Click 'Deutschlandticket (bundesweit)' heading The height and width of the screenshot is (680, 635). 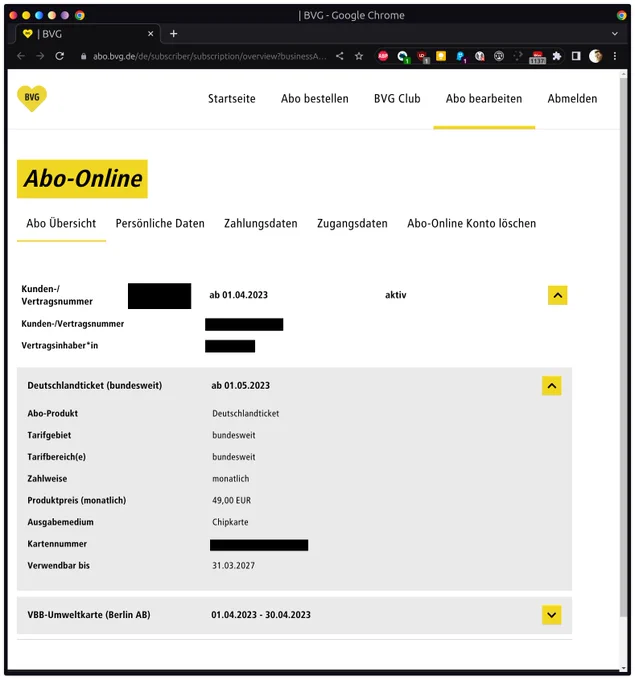[95, 386]
